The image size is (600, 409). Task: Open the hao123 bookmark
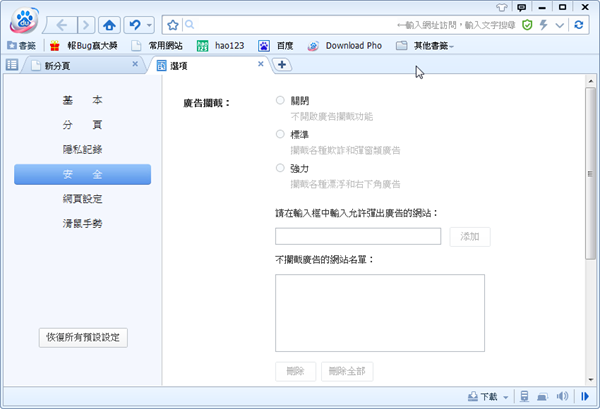point(220,46)
